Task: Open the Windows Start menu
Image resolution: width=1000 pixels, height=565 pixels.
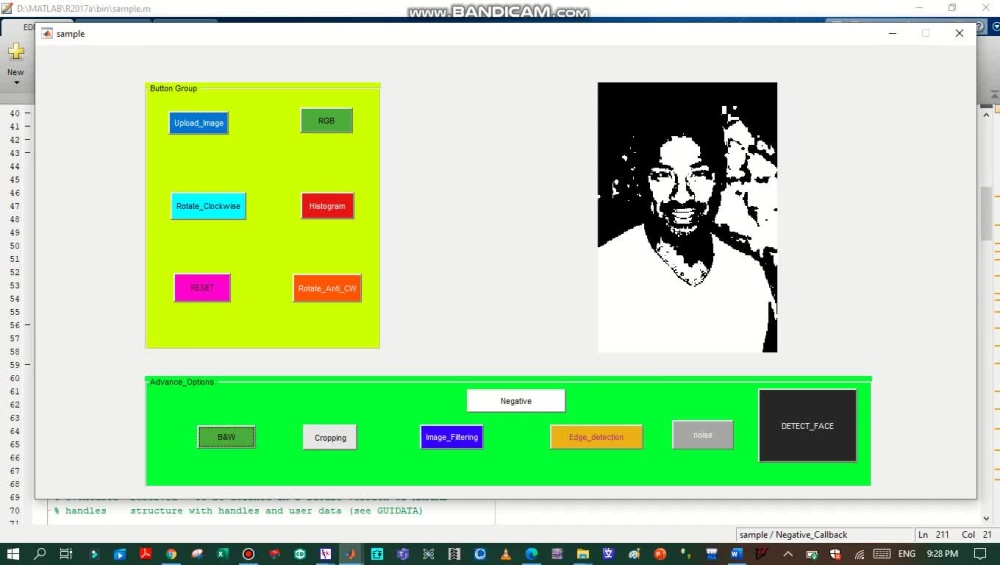Action: (13, 554)
